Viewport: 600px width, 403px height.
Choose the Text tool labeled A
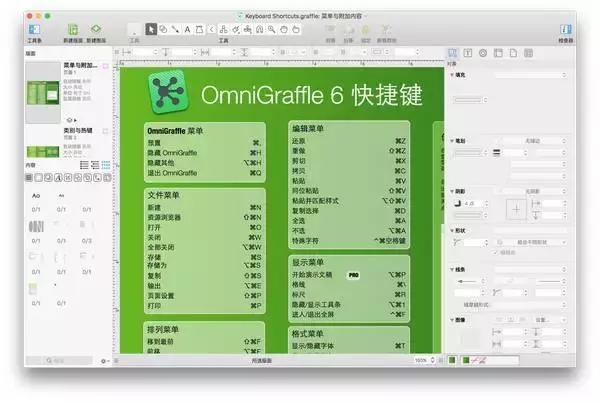point(188,29)
